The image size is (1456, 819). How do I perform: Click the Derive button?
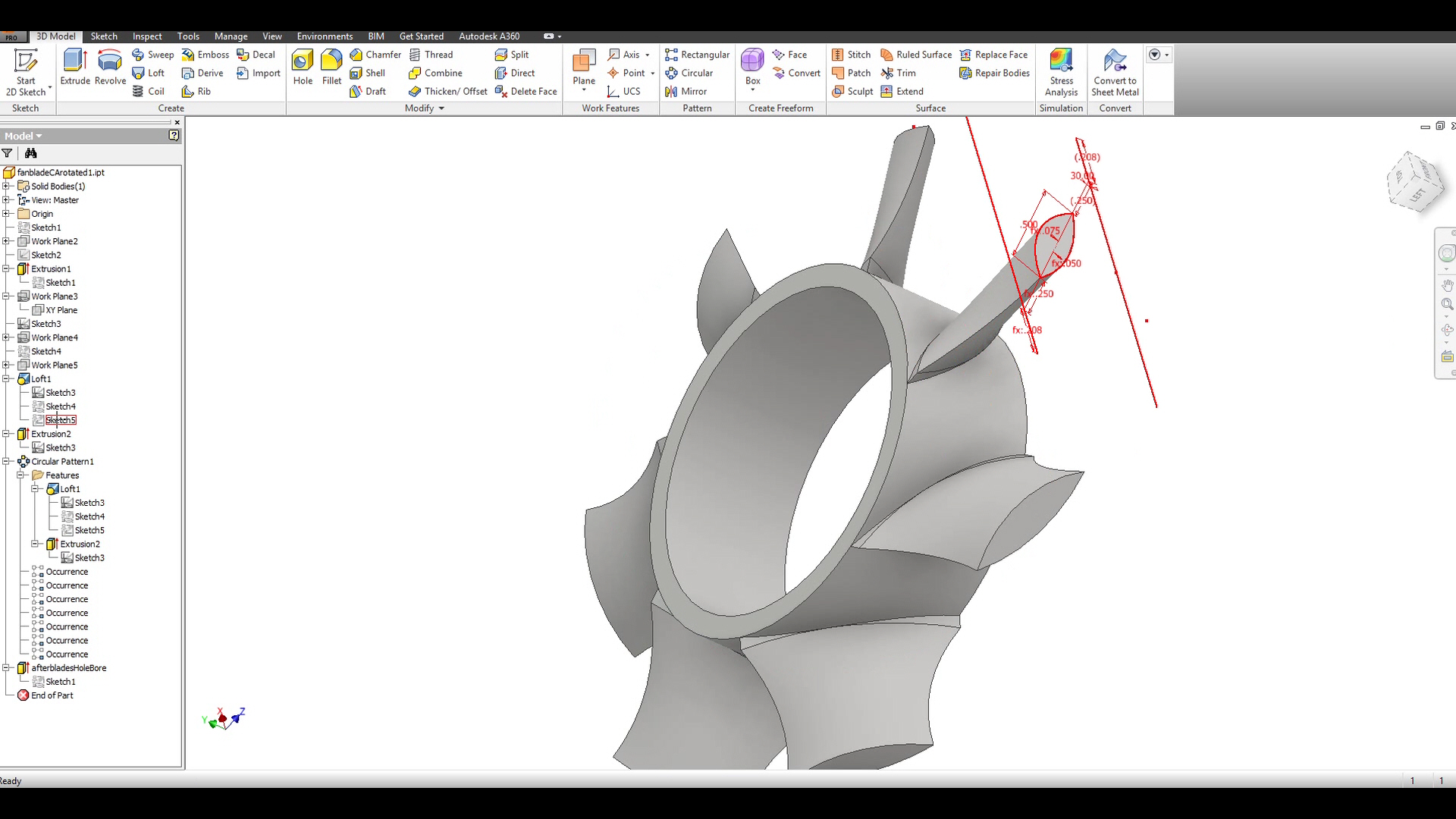point(202,73)
